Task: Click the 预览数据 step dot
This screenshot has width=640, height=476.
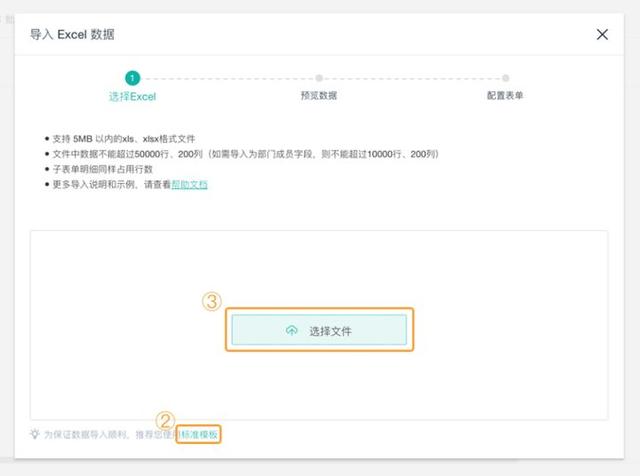Action: point(319,78)
